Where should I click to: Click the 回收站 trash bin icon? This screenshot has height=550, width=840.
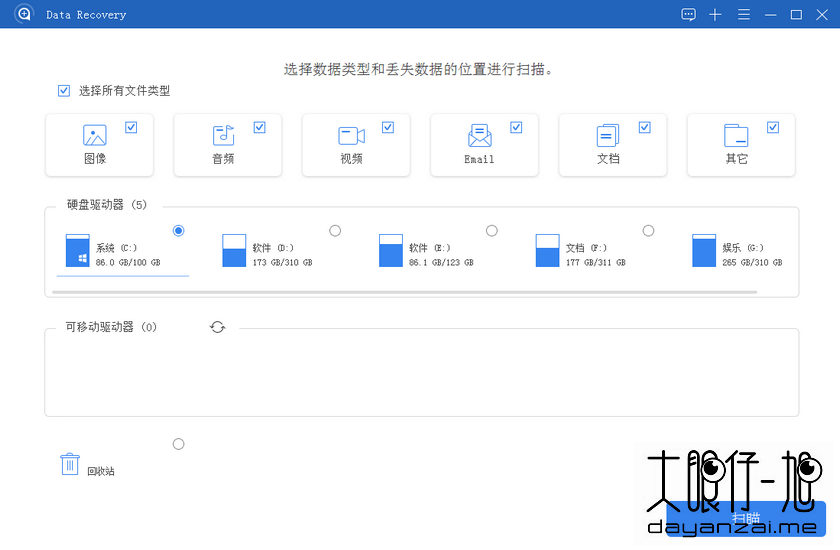pyautogui.click(x=70, y=464)
